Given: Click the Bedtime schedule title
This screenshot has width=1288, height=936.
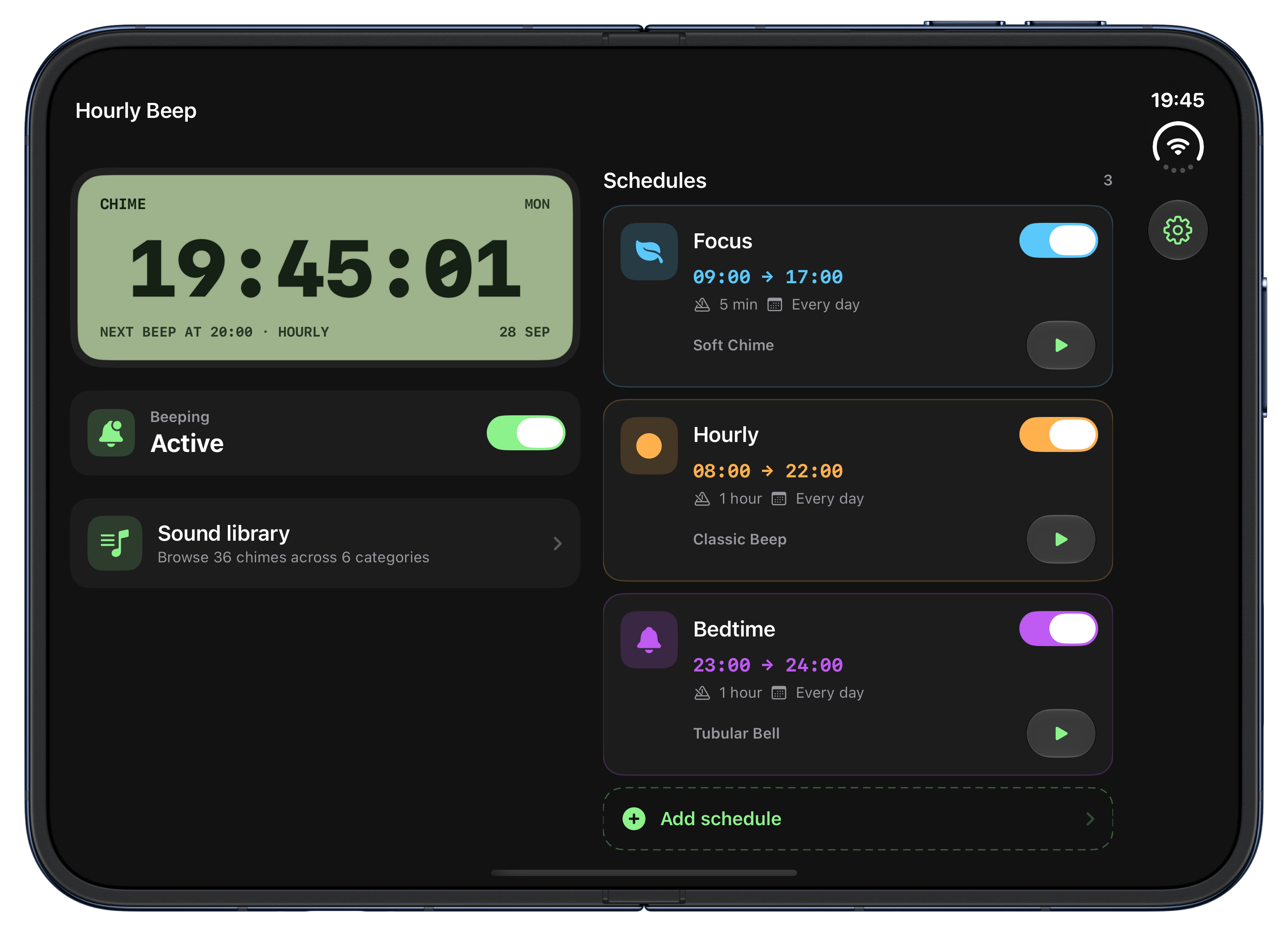Looking at the screenshot, I should [x=734, y=629].
